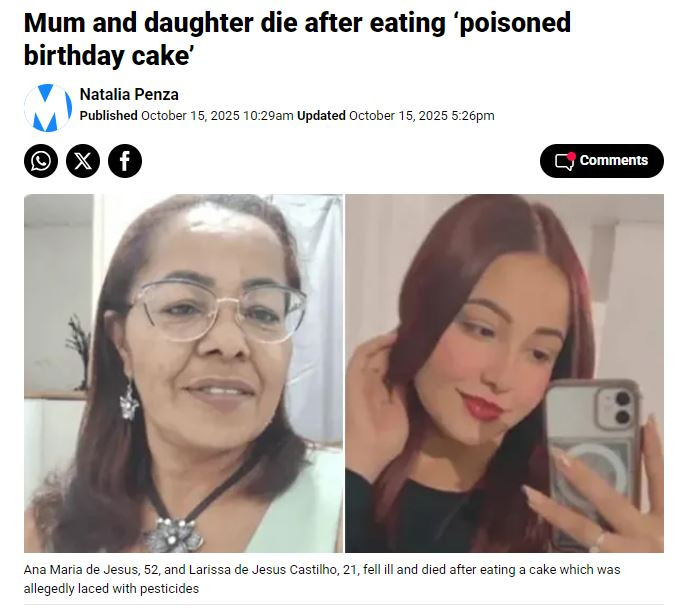This screenshot has height=610, width=682.
Task: Click the 'Updated' label
Action: tap(321, 116)
